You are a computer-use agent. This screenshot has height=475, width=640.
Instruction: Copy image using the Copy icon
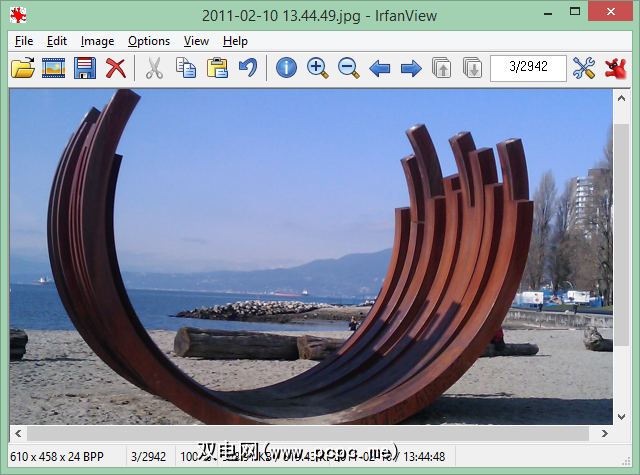coord(186,69)
